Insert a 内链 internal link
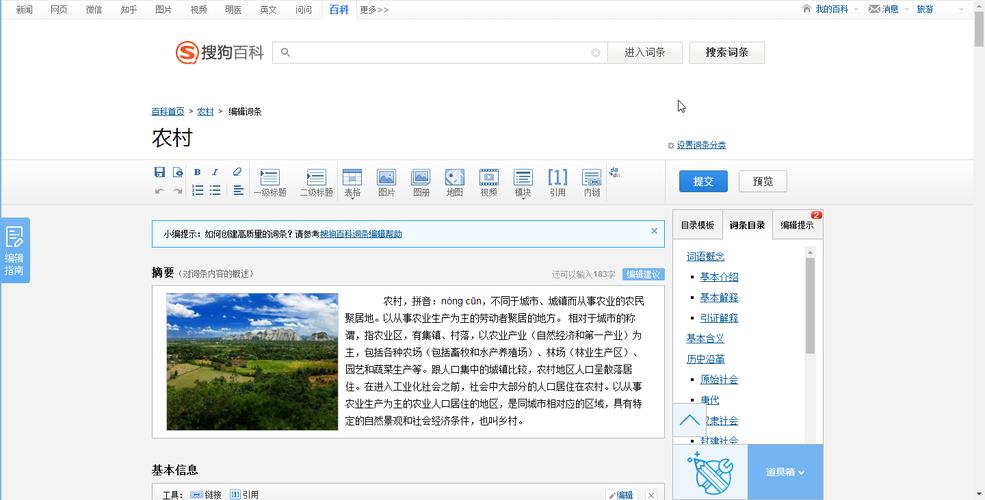 592,183
